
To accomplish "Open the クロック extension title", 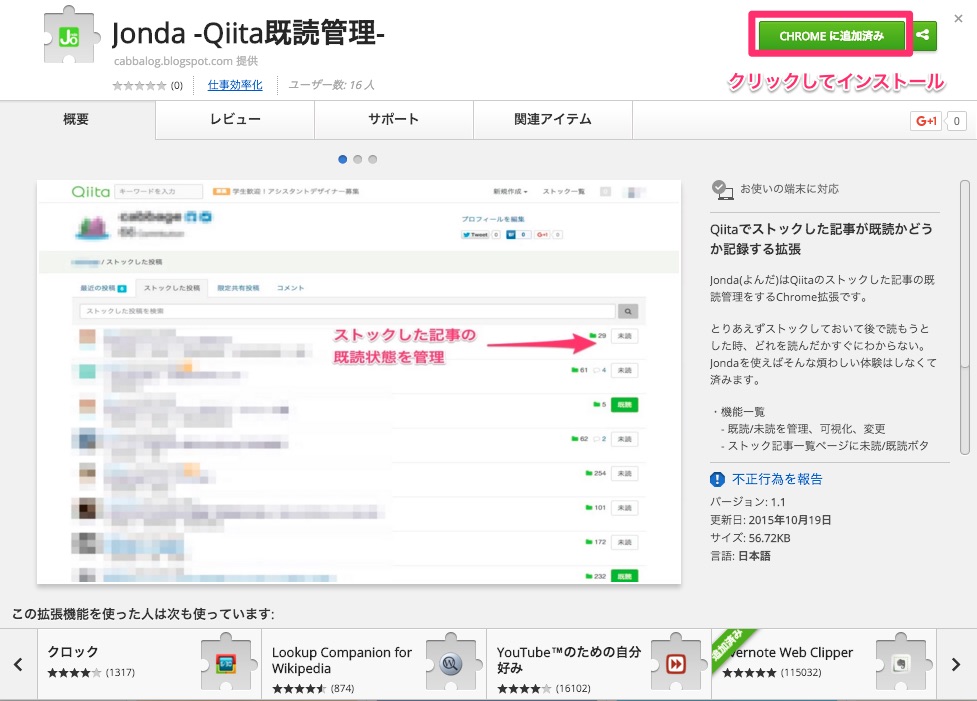I will coord(73,652).
